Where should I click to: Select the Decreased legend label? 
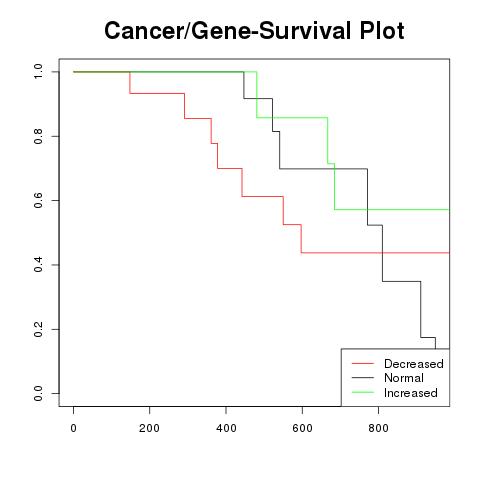coord(414,364)
